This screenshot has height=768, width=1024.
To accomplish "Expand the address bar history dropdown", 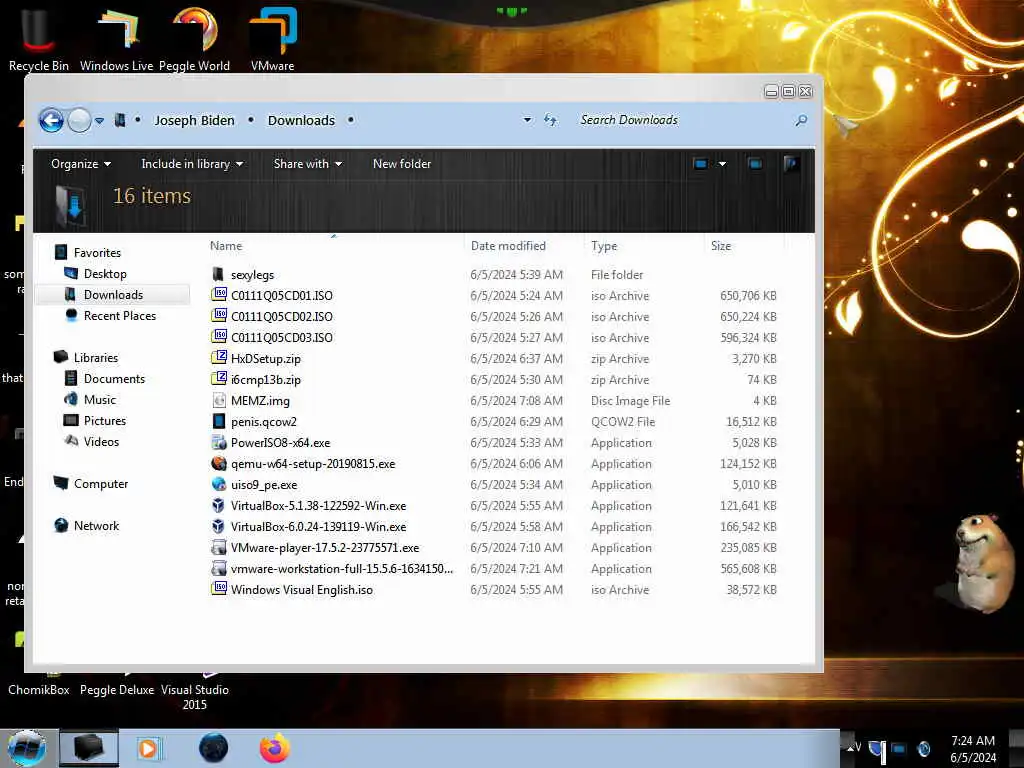I will click(x=527, y=120).
